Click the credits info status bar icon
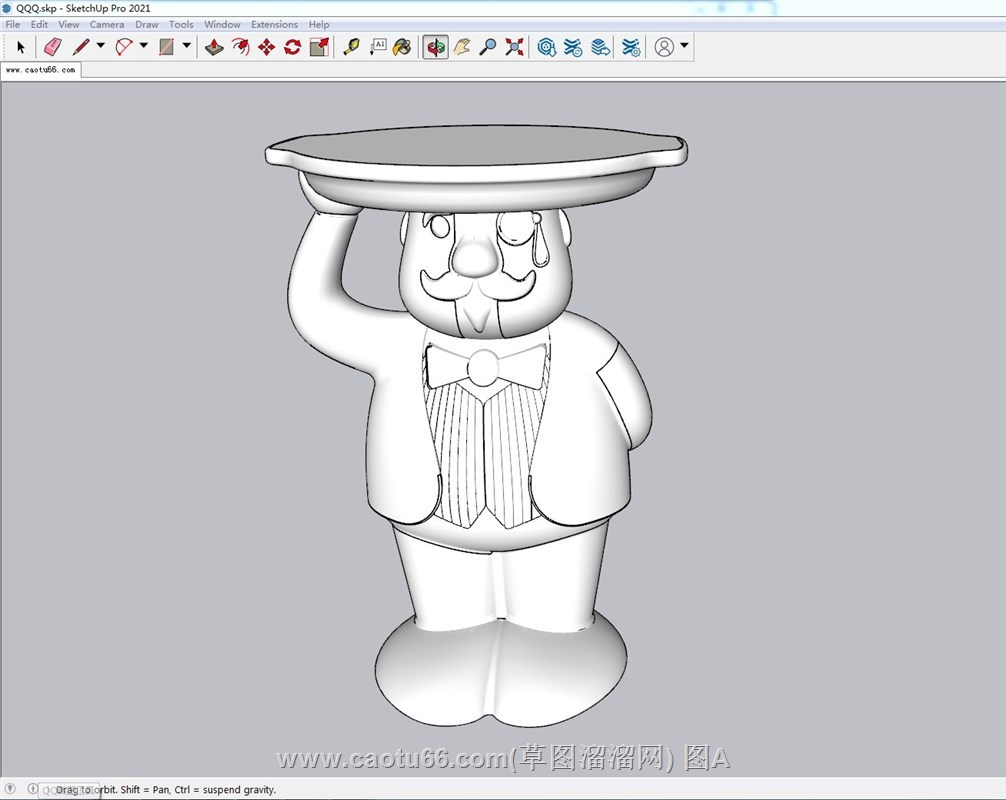 [32, 788]
